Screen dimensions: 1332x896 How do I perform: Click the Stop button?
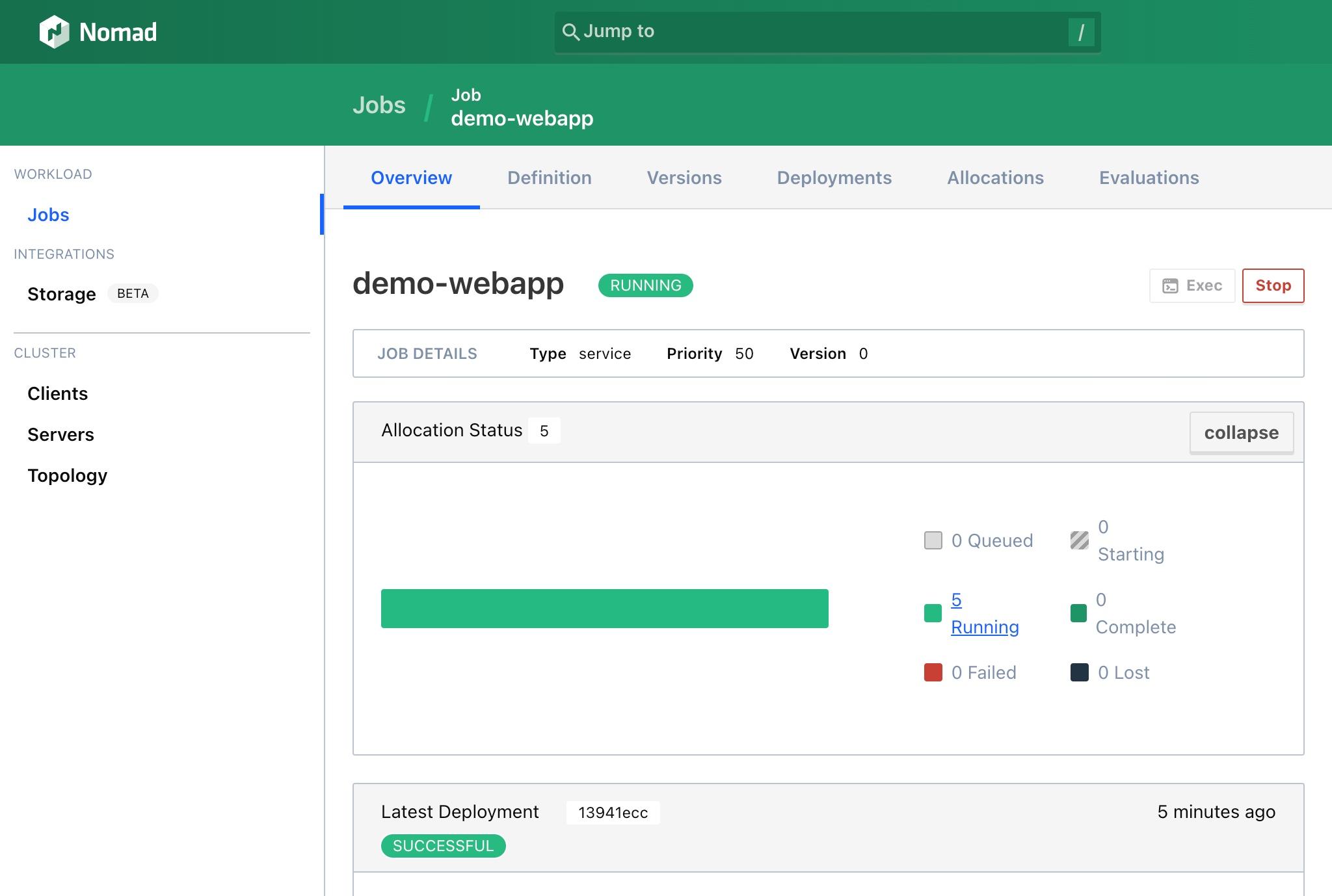(1274, 285)
